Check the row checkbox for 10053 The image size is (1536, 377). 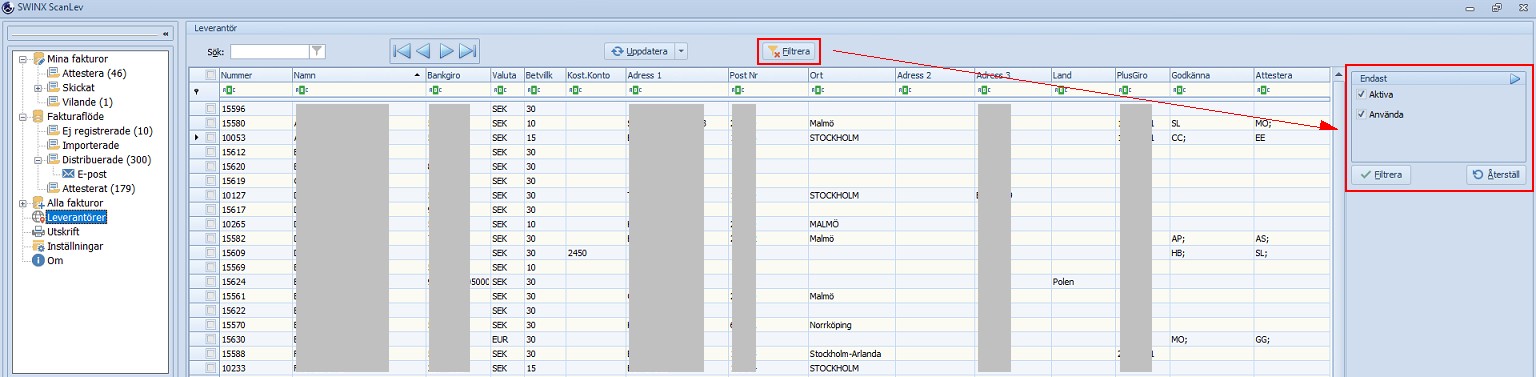210,137
